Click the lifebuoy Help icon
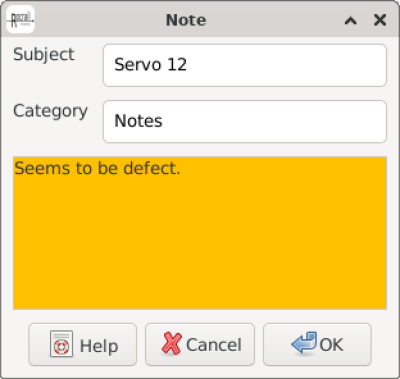This screenshot has height=379, width=400. [61, 344]
